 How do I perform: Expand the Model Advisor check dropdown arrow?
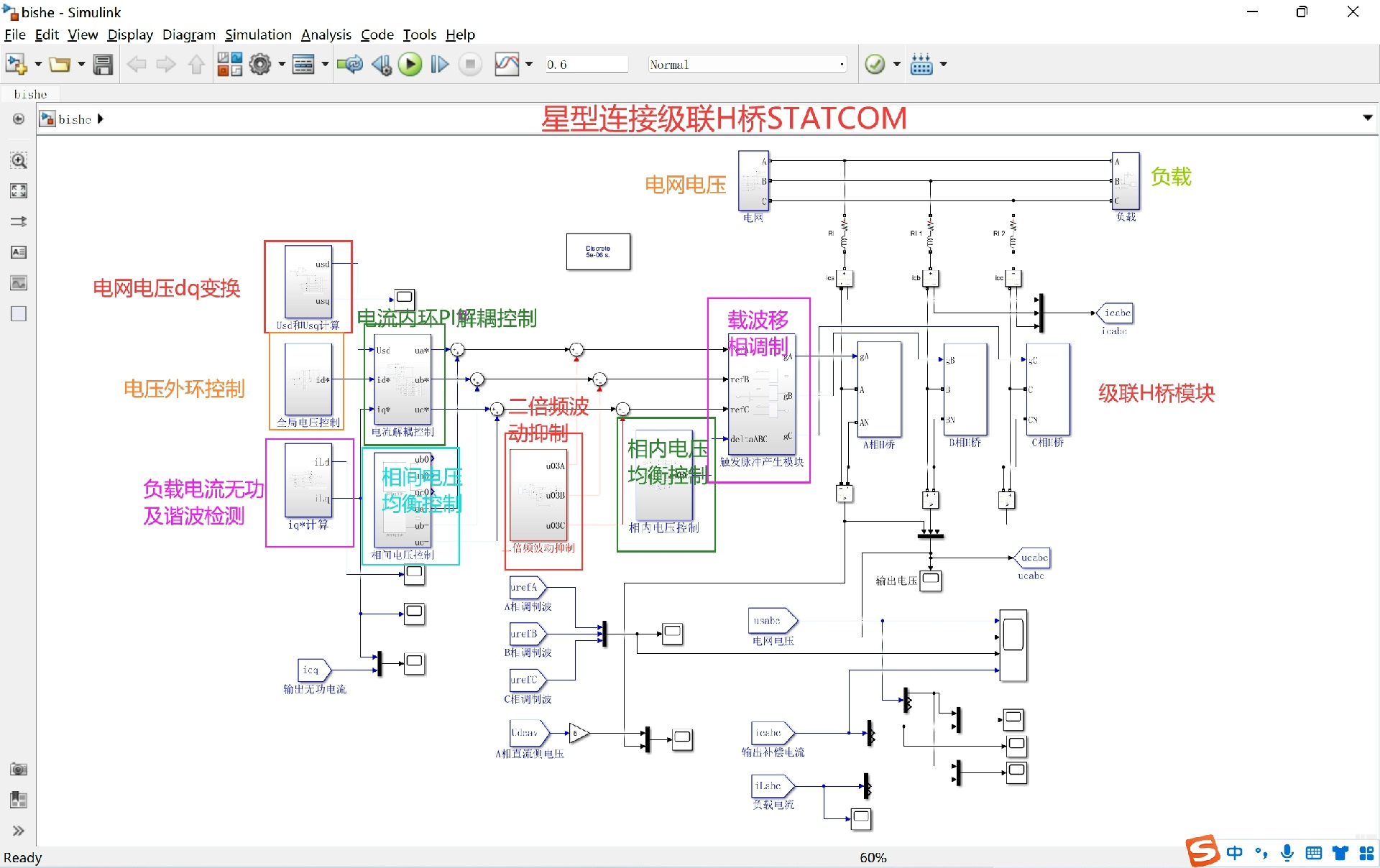point(896,65)
